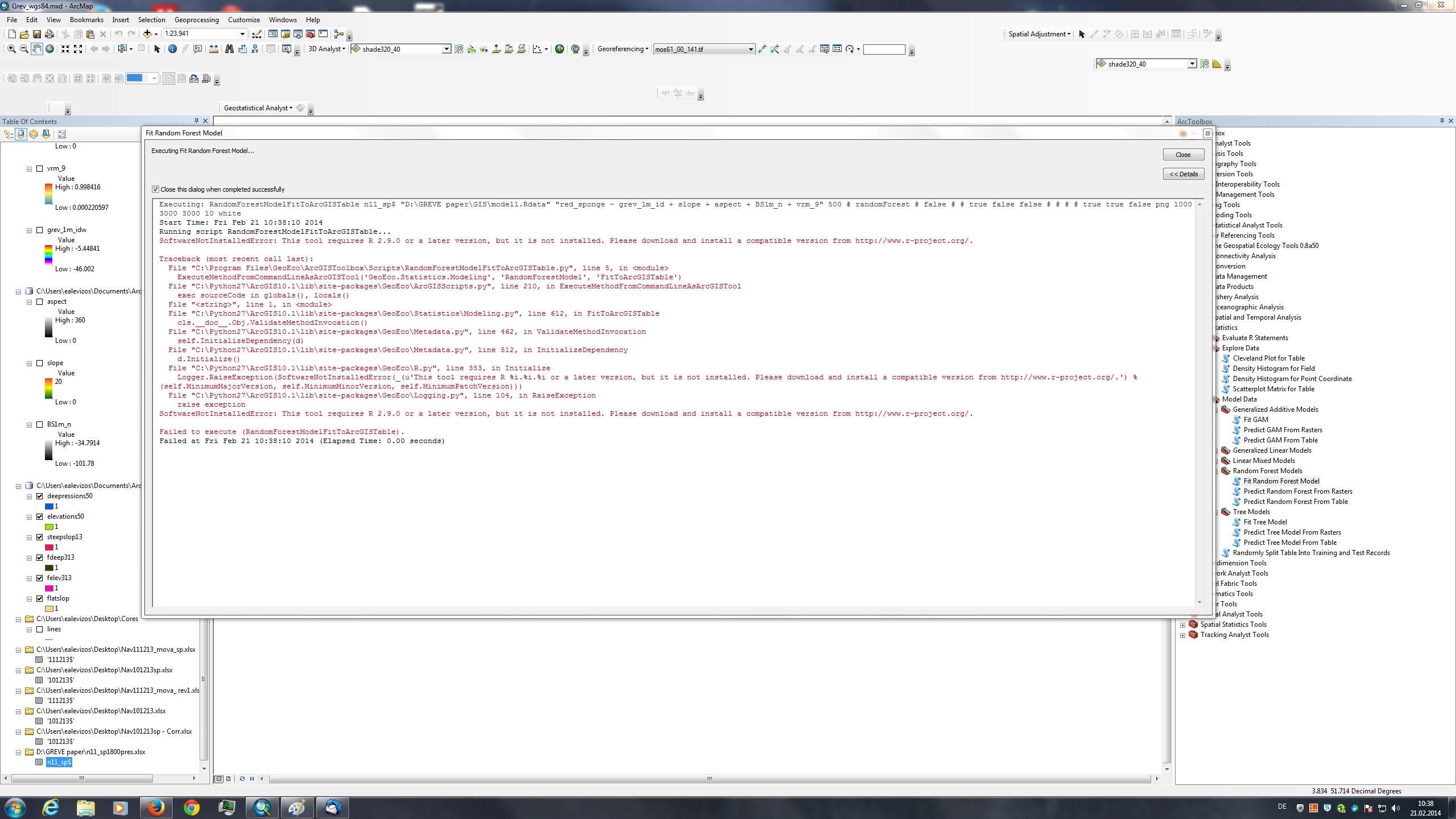This screenshot has width=1456, height=819.
Task: Toggle the vrm_9 layer checkbox
Action: click(39, 168)
